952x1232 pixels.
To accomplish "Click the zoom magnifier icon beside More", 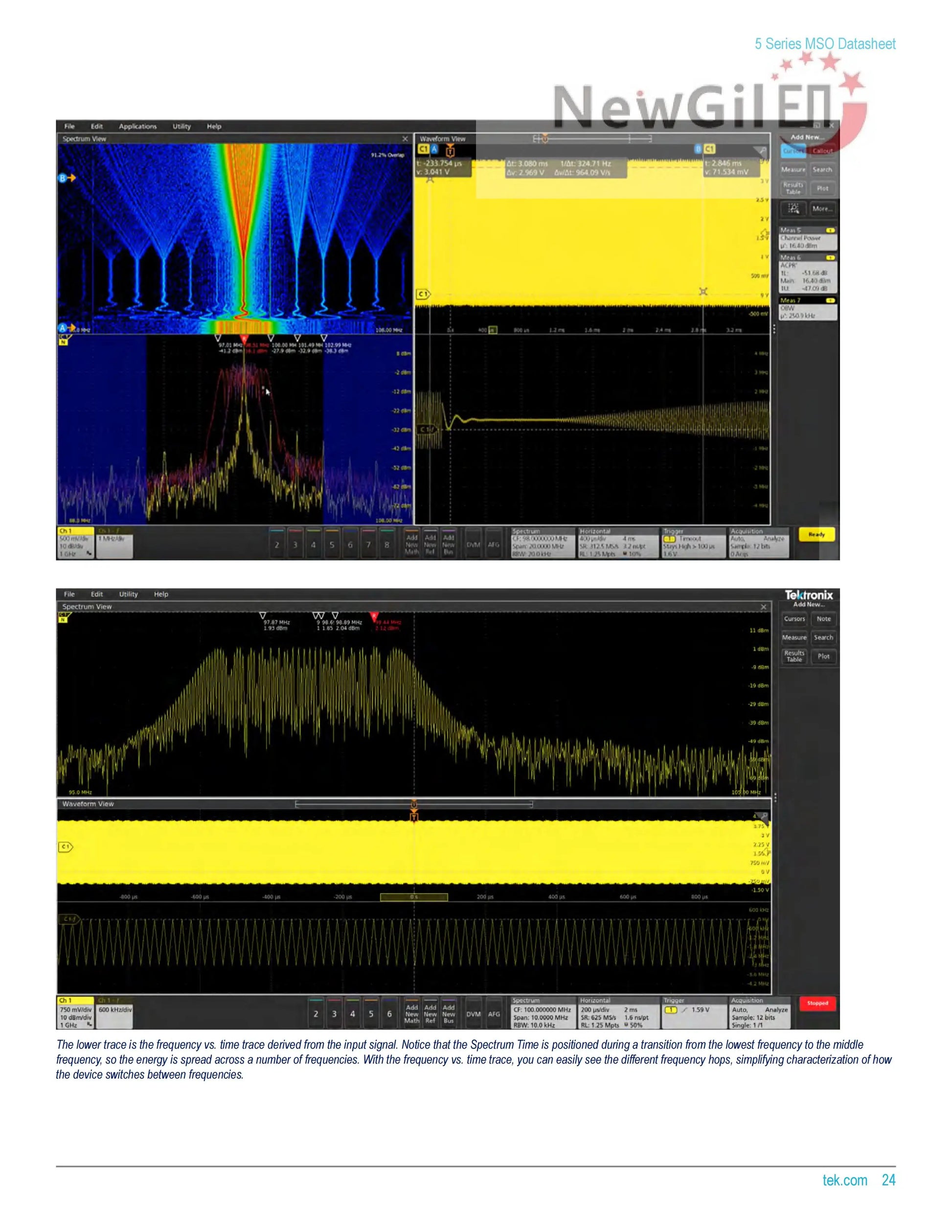I will tap(793, 209).
